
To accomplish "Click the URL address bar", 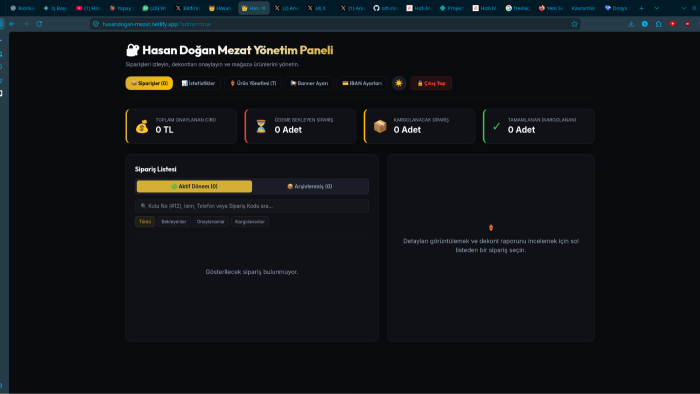I will 335,24.
